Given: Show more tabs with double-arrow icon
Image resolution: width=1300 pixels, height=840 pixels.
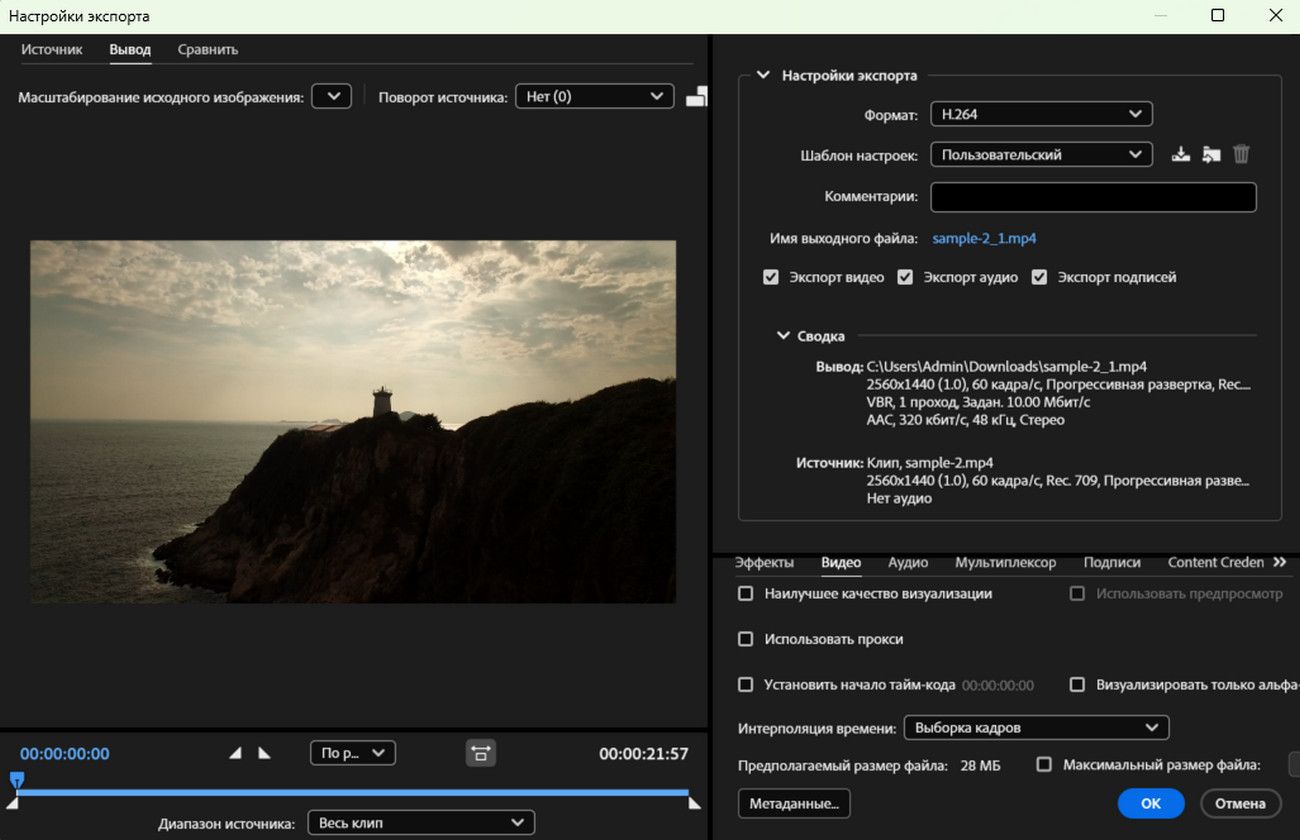Looking at the screenshot, I should pos(1279,562).
